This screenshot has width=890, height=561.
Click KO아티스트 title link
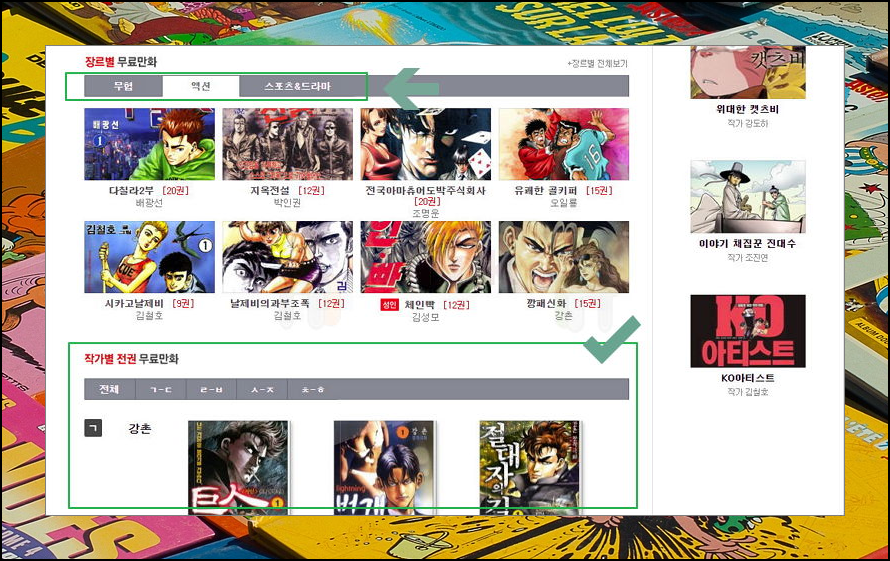[x=748, y=378]
